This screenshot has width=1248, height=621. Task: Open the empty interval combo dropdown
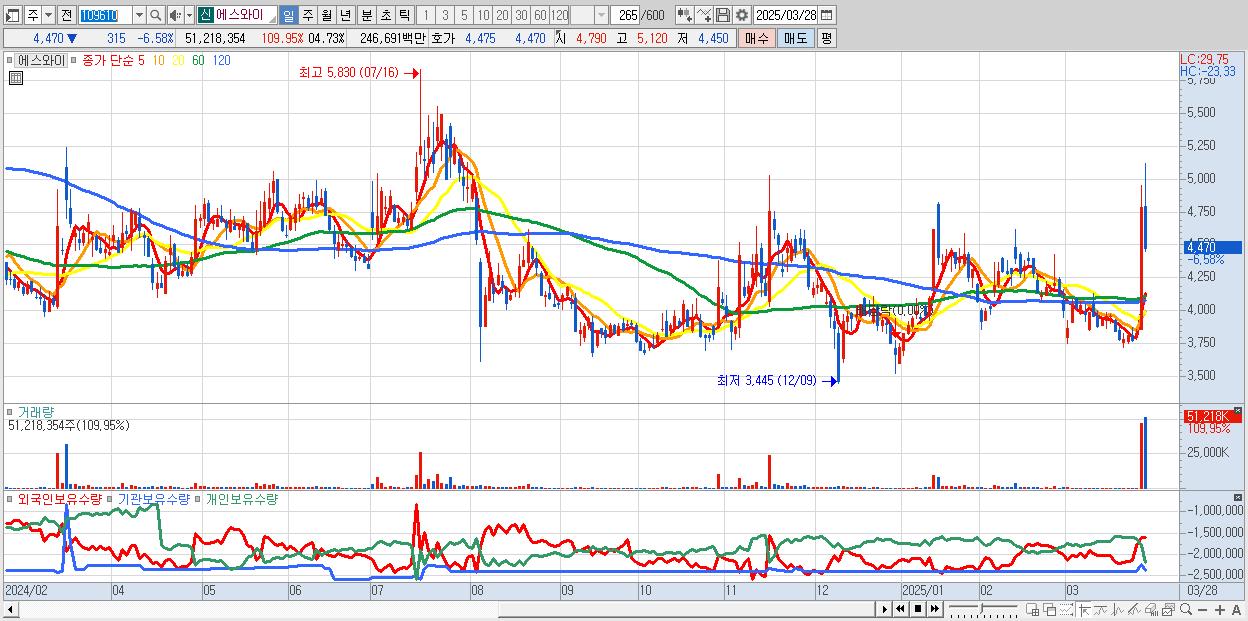(x=601, y=15)
